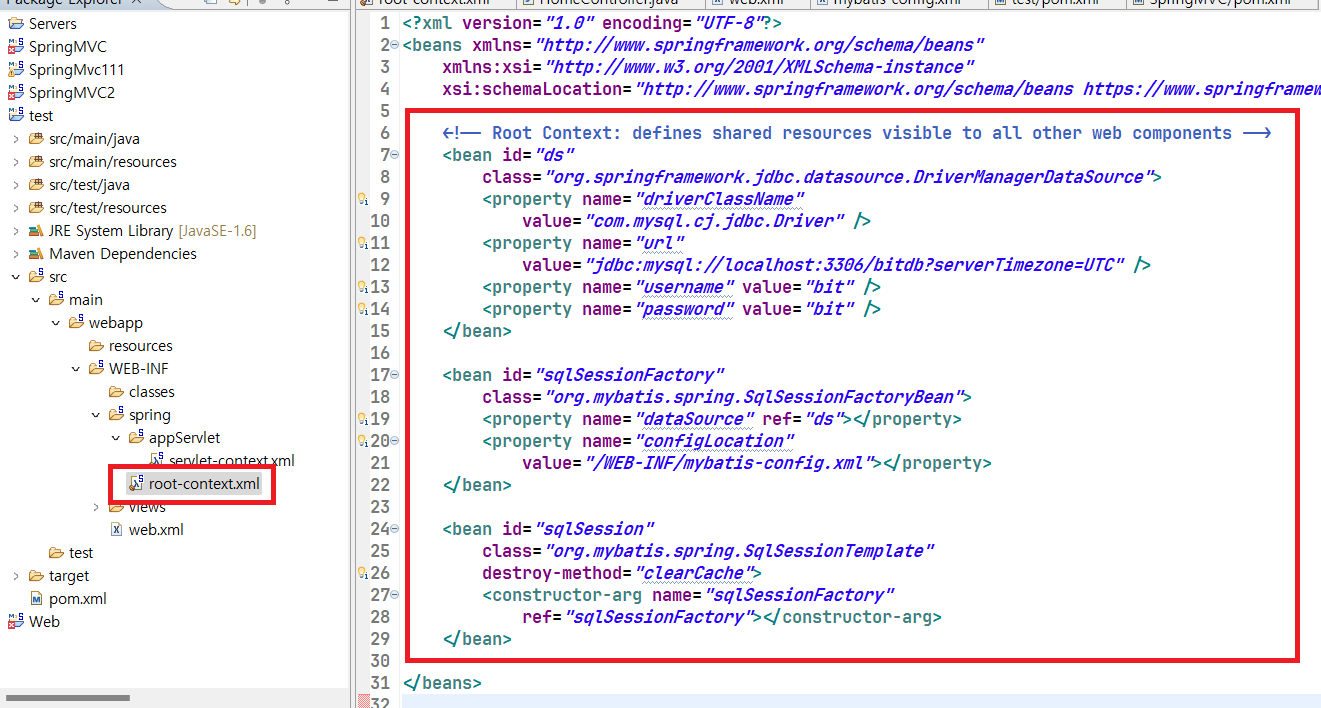Select the src/main/resources tree item label

click(113, 161)
